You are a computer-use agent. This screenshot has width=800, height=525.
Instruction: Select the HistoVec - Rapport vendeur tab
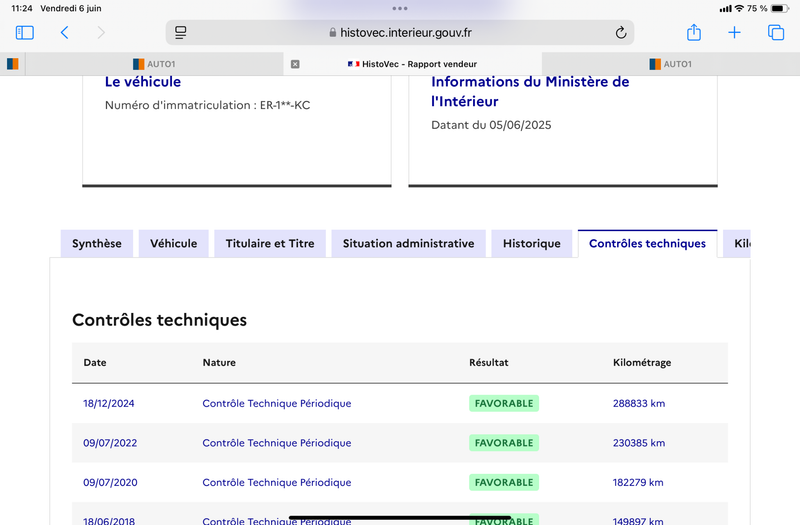pyautogui.click(x=412, y=64)
